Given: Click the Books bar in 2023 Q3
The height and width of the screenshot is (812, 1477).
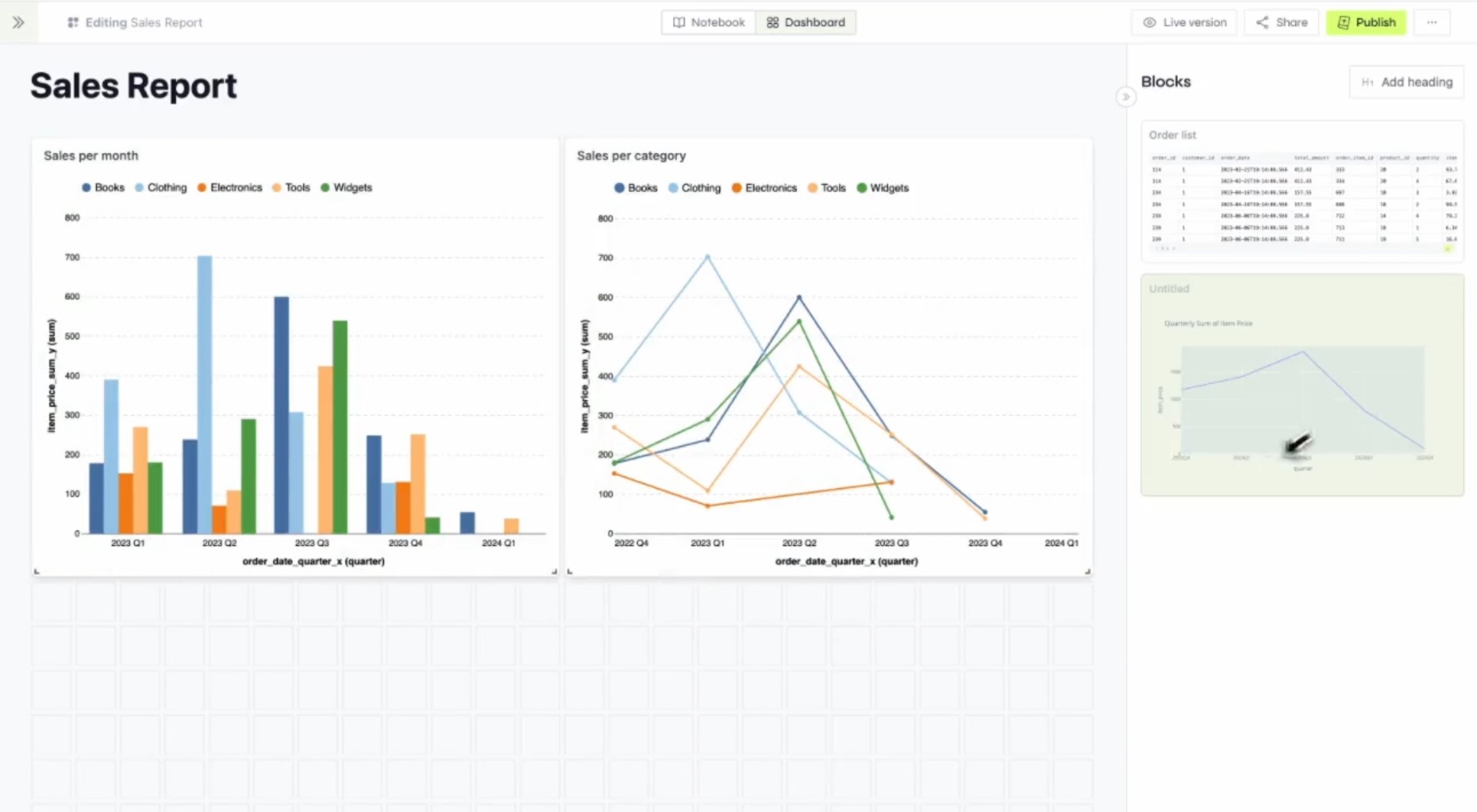Looking at the screenshot, I should tap(282, 415).
